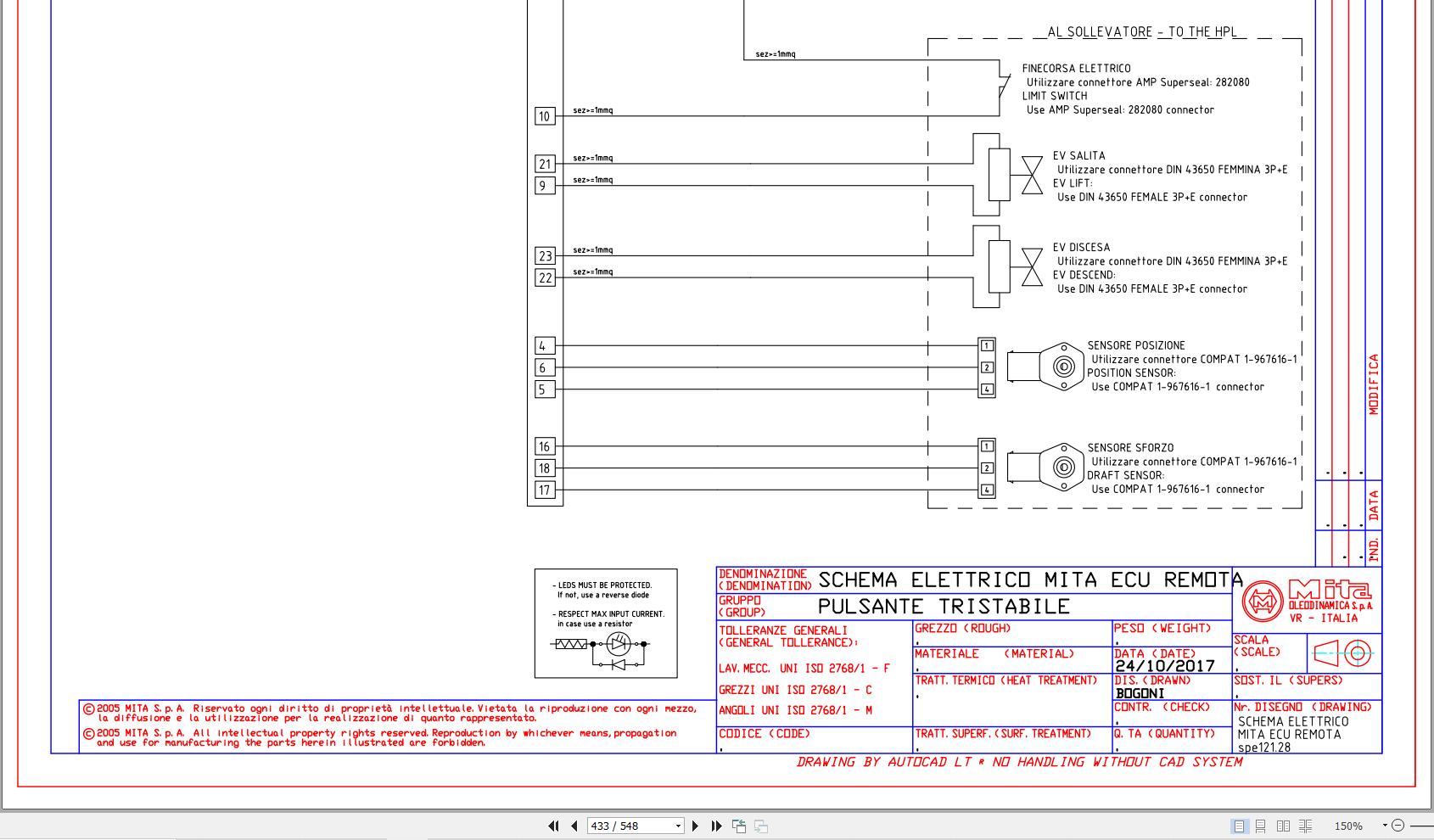Click the zoom out minus button
This screenshot has width=1434, height=840.
[x=1398, y=826]
